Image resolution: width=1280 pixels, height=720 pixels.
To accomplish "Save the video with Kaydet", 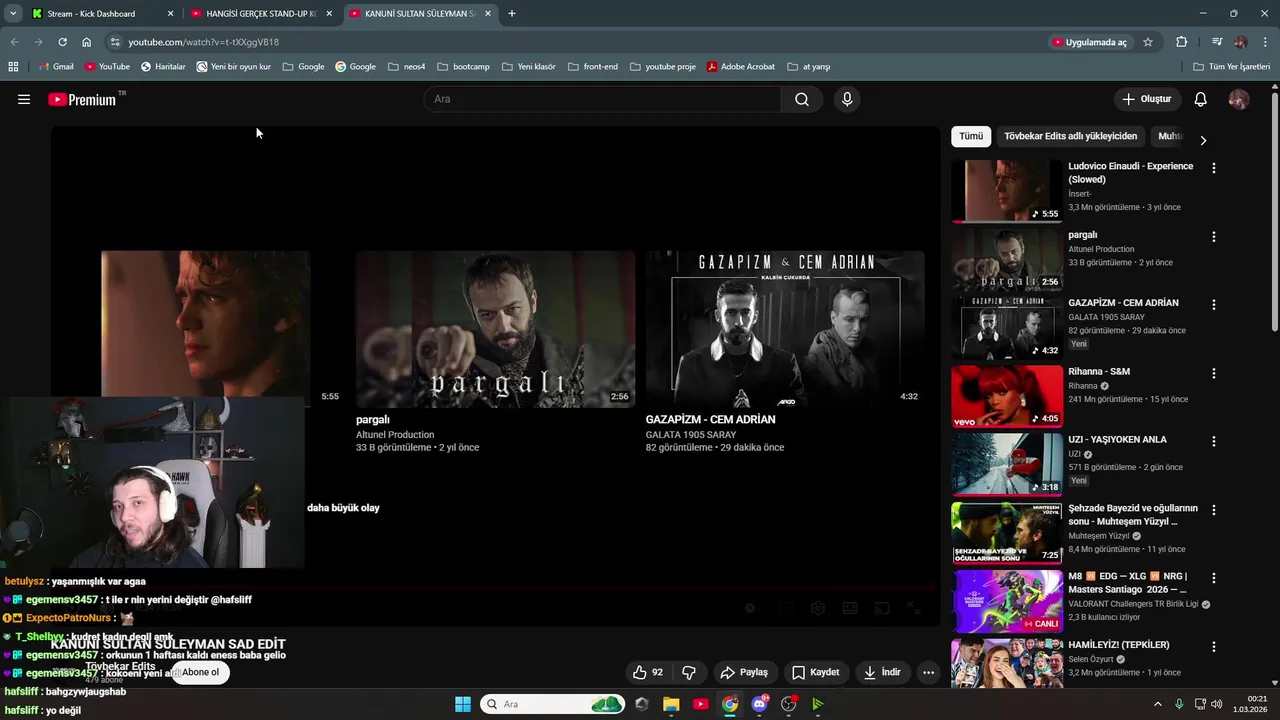I will pyautogui.click(x=815, y=673).
